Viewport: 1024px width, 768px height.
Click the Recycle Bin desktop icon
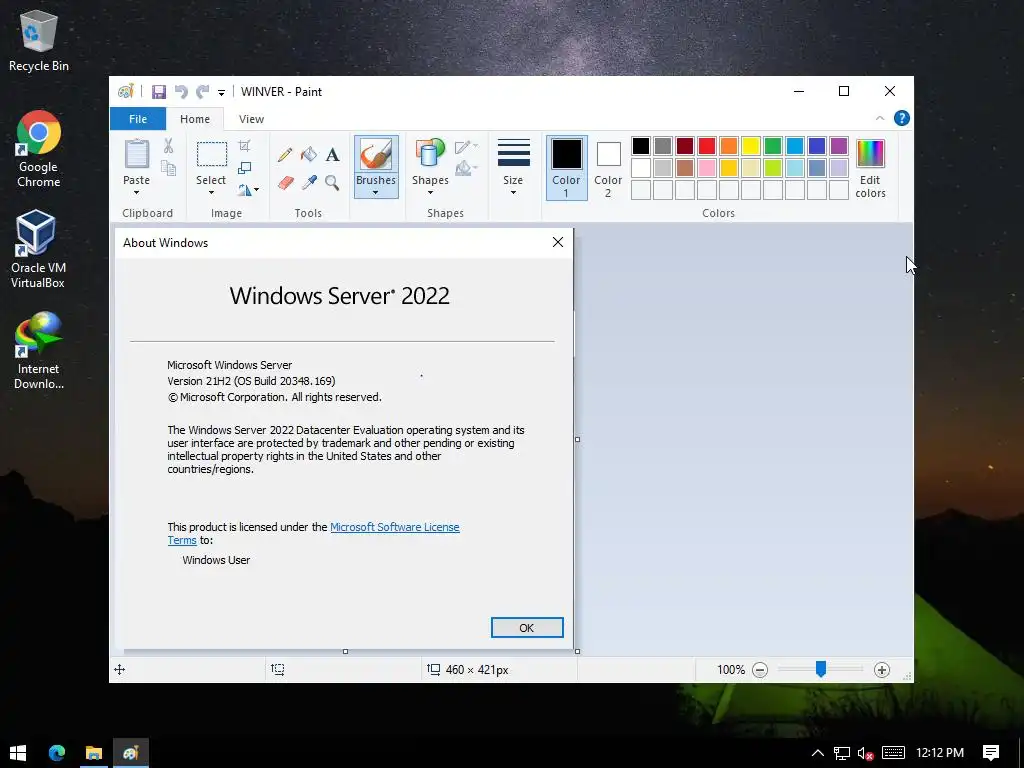39,41
